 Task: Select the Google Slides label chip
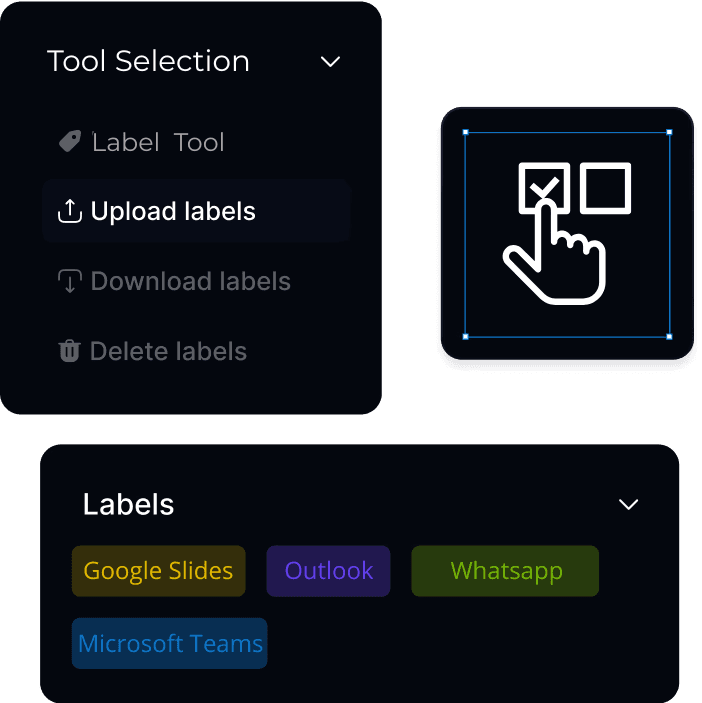pos(159,571)
